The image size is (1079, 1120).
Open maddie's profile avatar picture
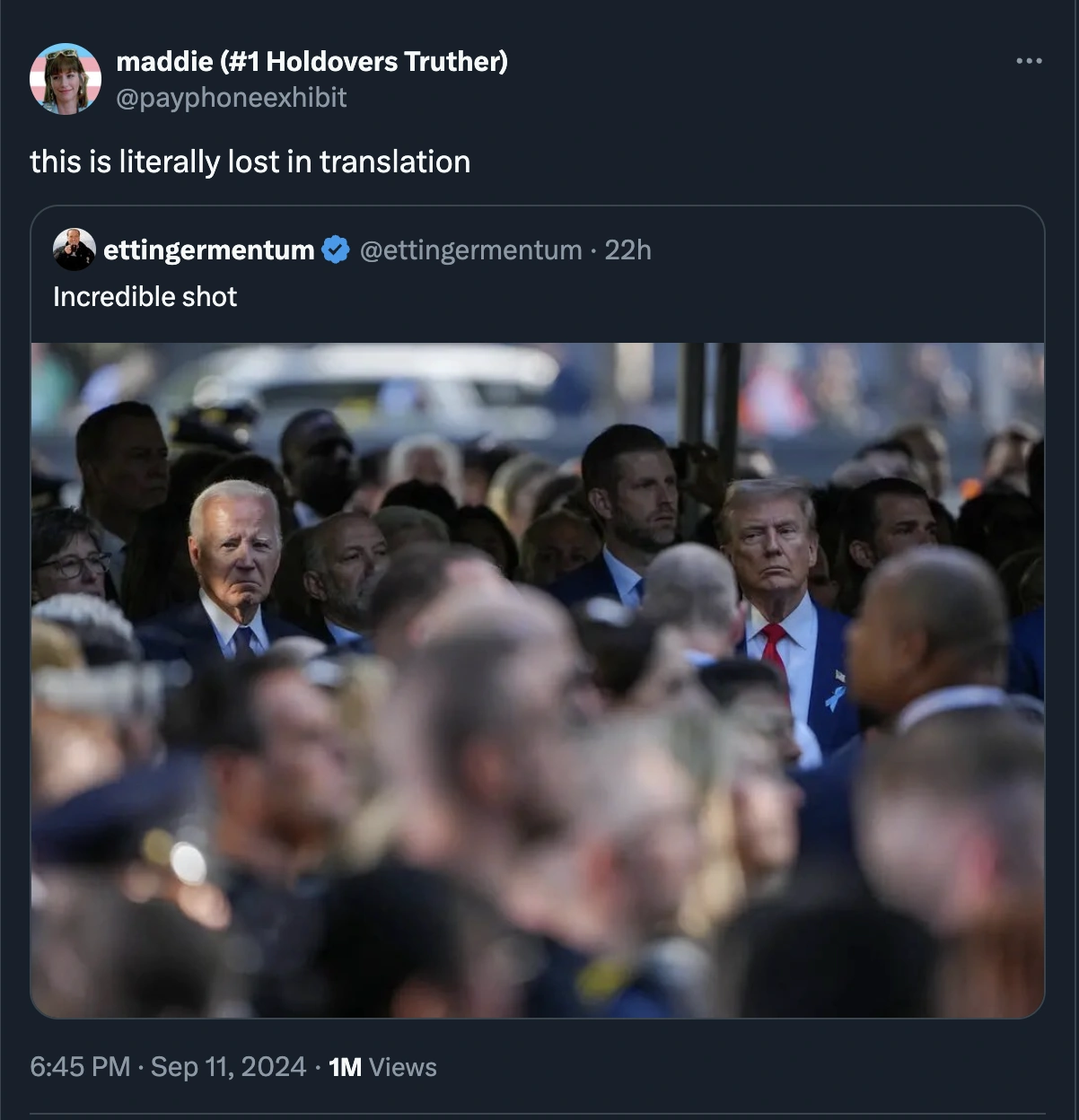[x=65, y=79]
